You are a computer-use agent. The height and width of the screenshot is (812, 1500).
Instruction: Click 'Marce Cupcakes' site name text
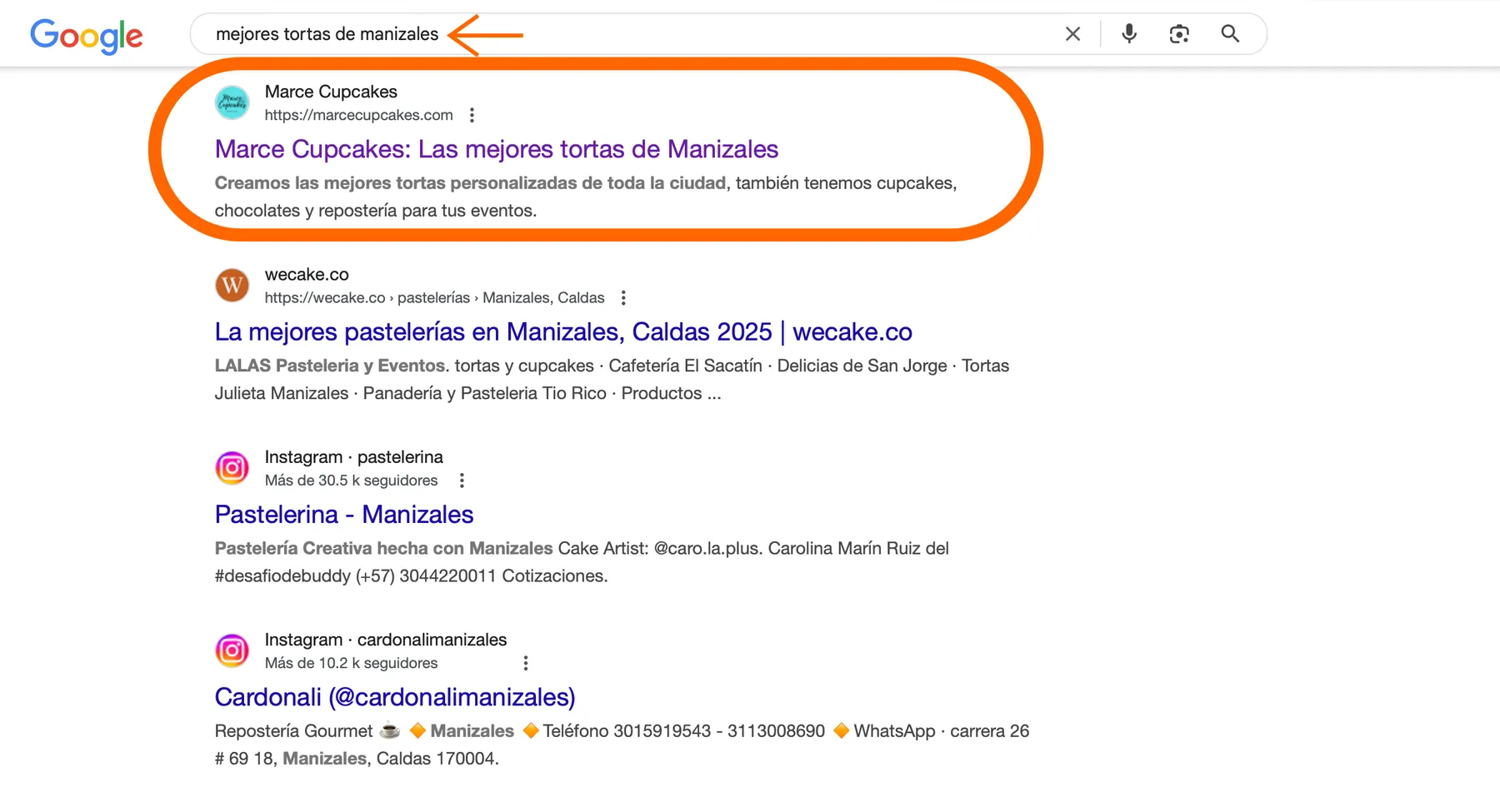coord(331,92)
